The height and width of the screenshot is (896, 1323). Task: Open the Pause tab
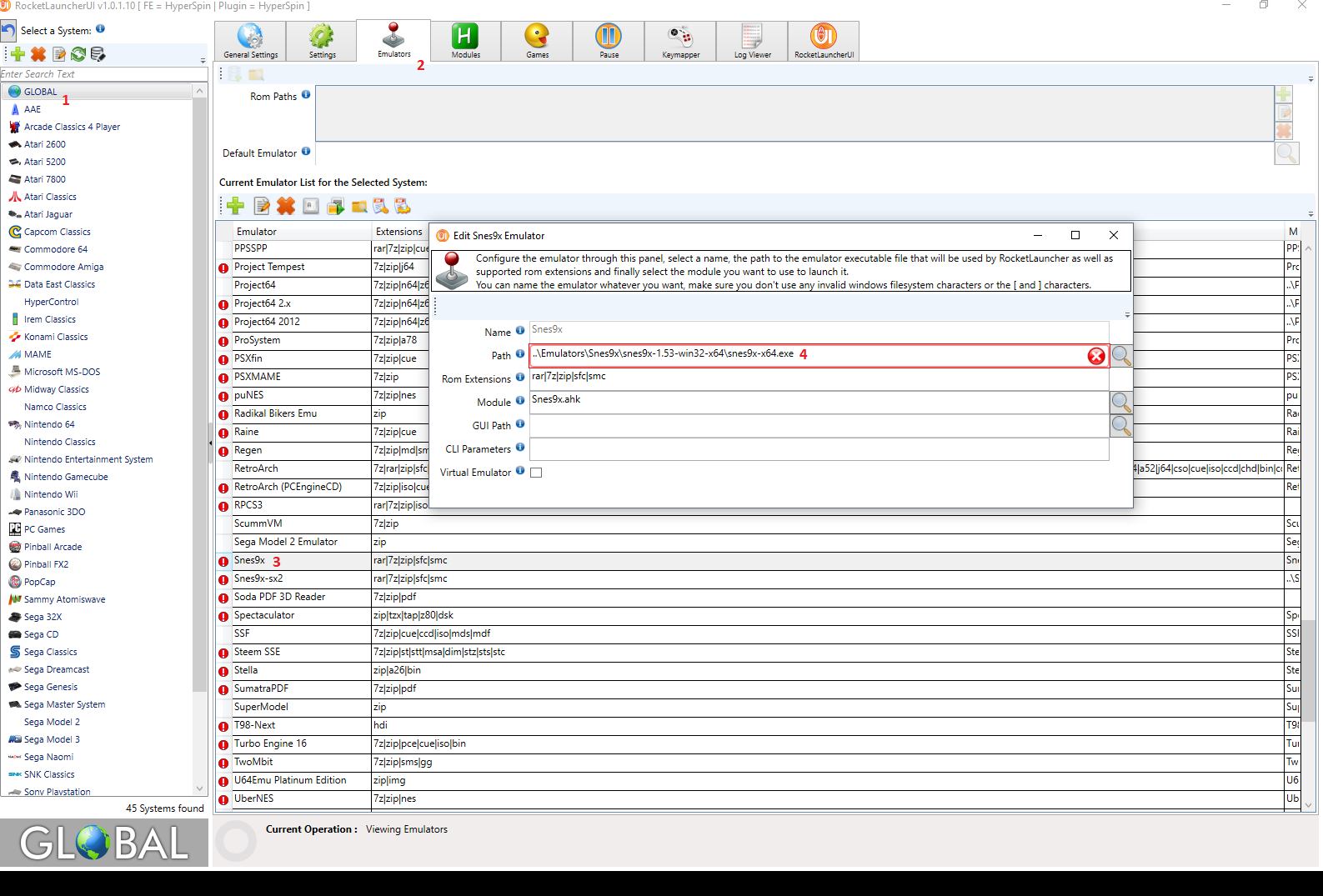[x=609, y=41]
